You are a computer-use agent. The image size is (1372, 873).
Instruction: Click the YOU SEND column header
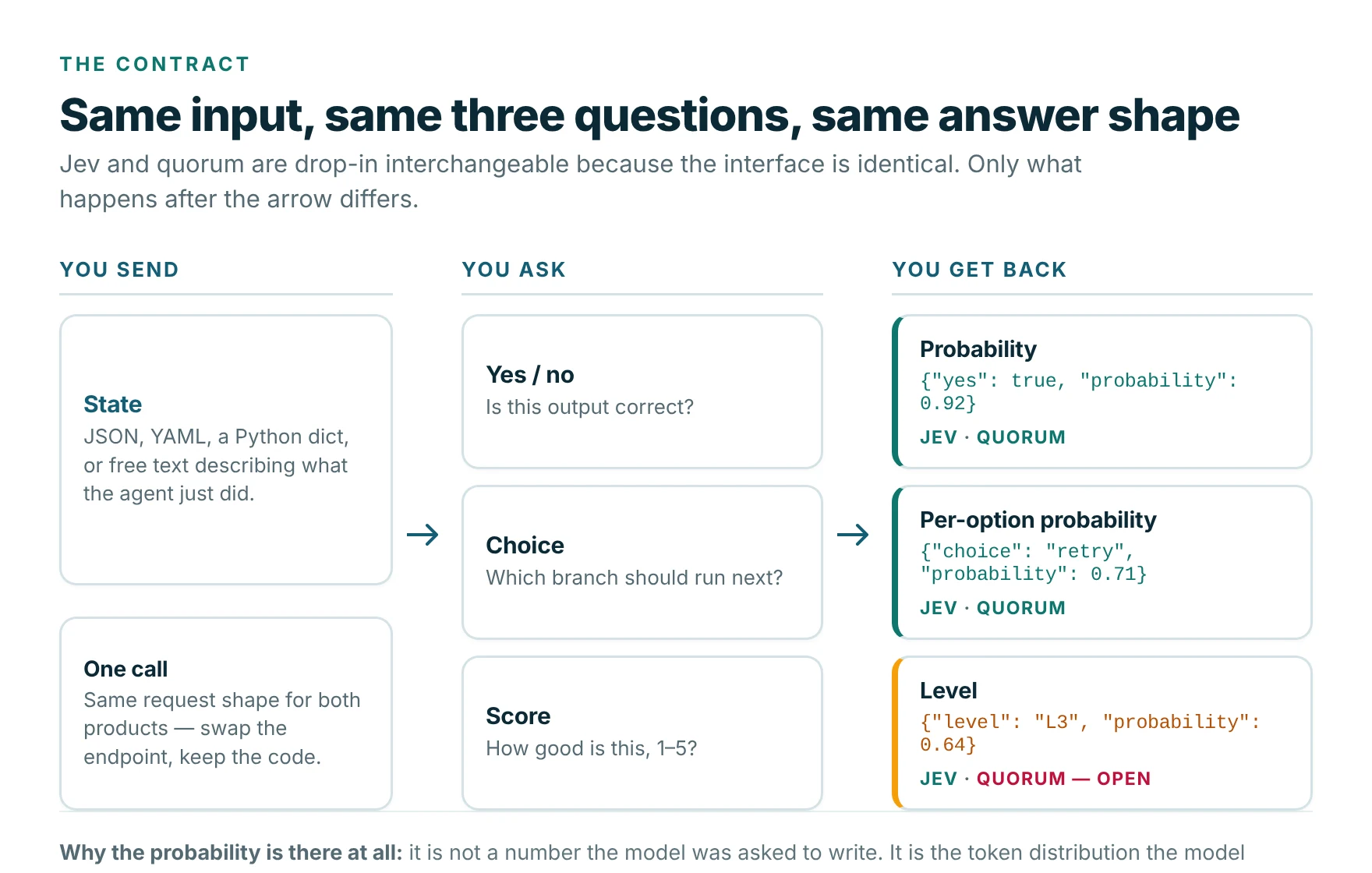119,270
